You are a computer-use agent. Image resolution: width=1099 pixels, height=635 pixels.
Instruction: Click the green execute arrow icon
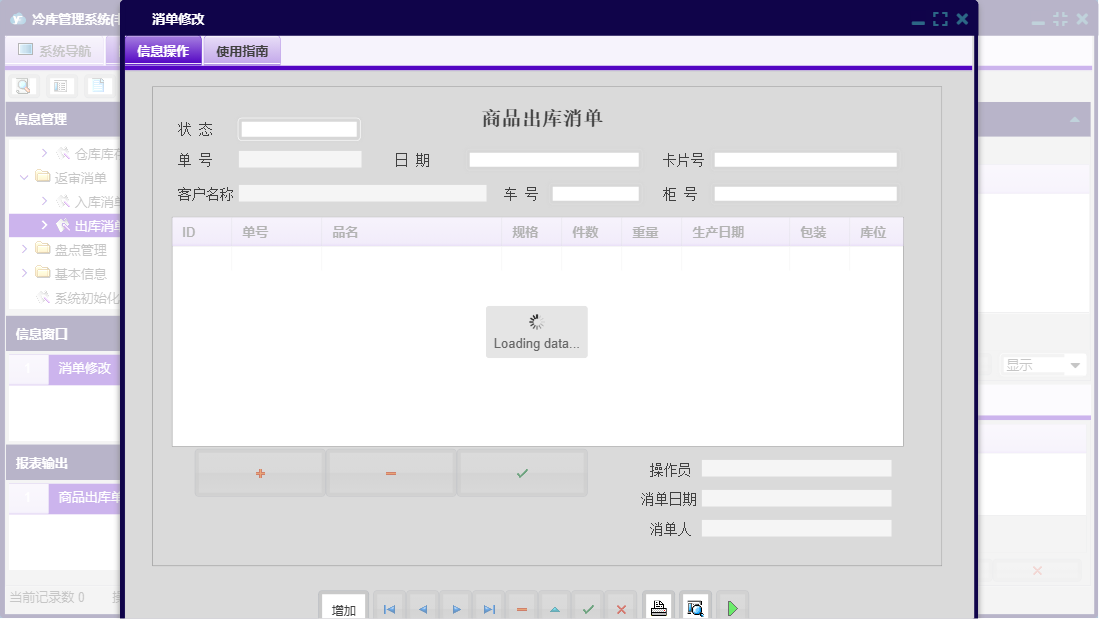click(x=731, y=606)
